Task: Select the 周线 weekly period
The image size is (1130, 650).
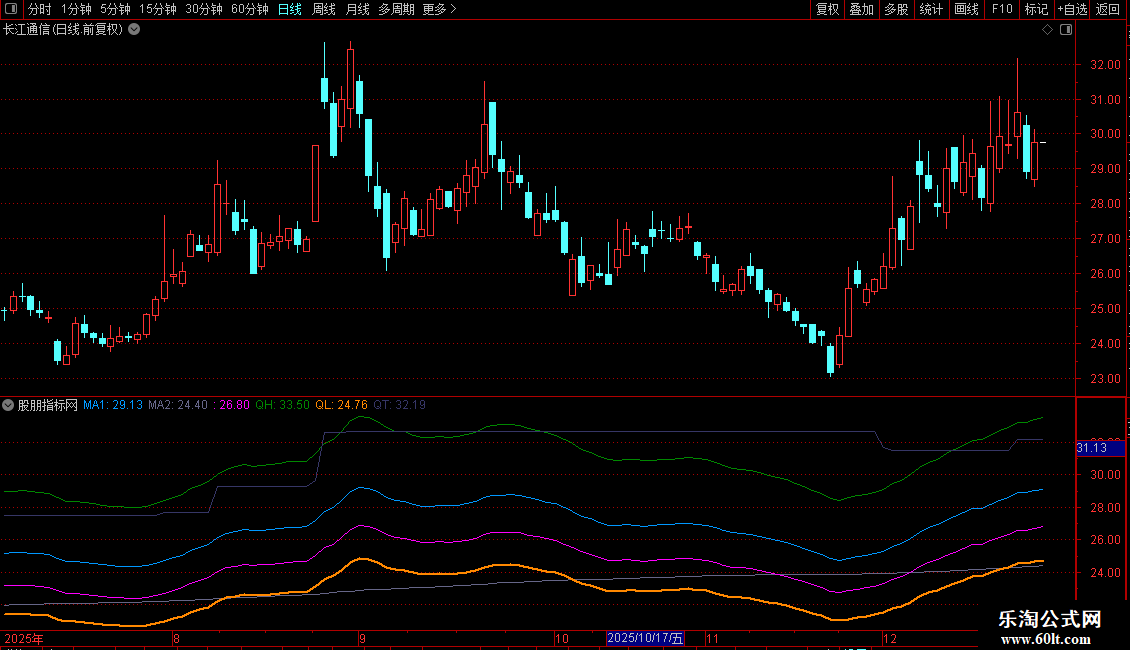Action: pyautogui.click(x=324, y=10)
